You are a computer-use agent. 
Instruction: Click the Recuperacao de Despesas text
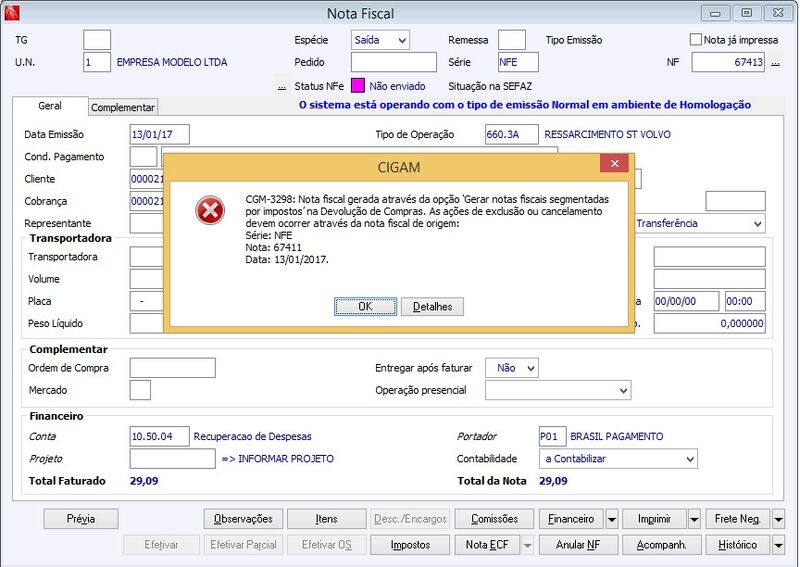point(252,437)
